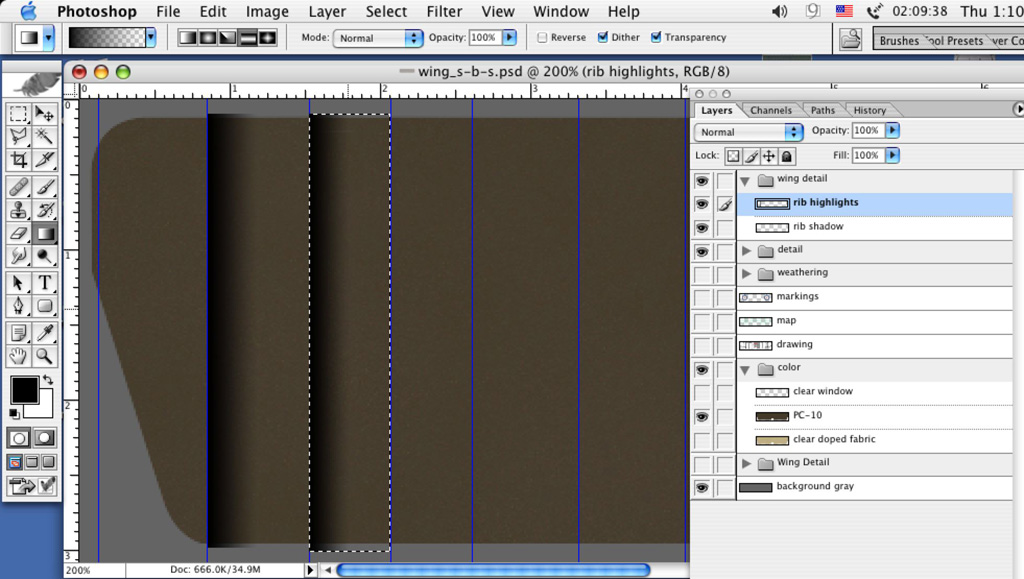Select the Brush tool
Viewport: 1024px width, 579px height.
point(44,187)
